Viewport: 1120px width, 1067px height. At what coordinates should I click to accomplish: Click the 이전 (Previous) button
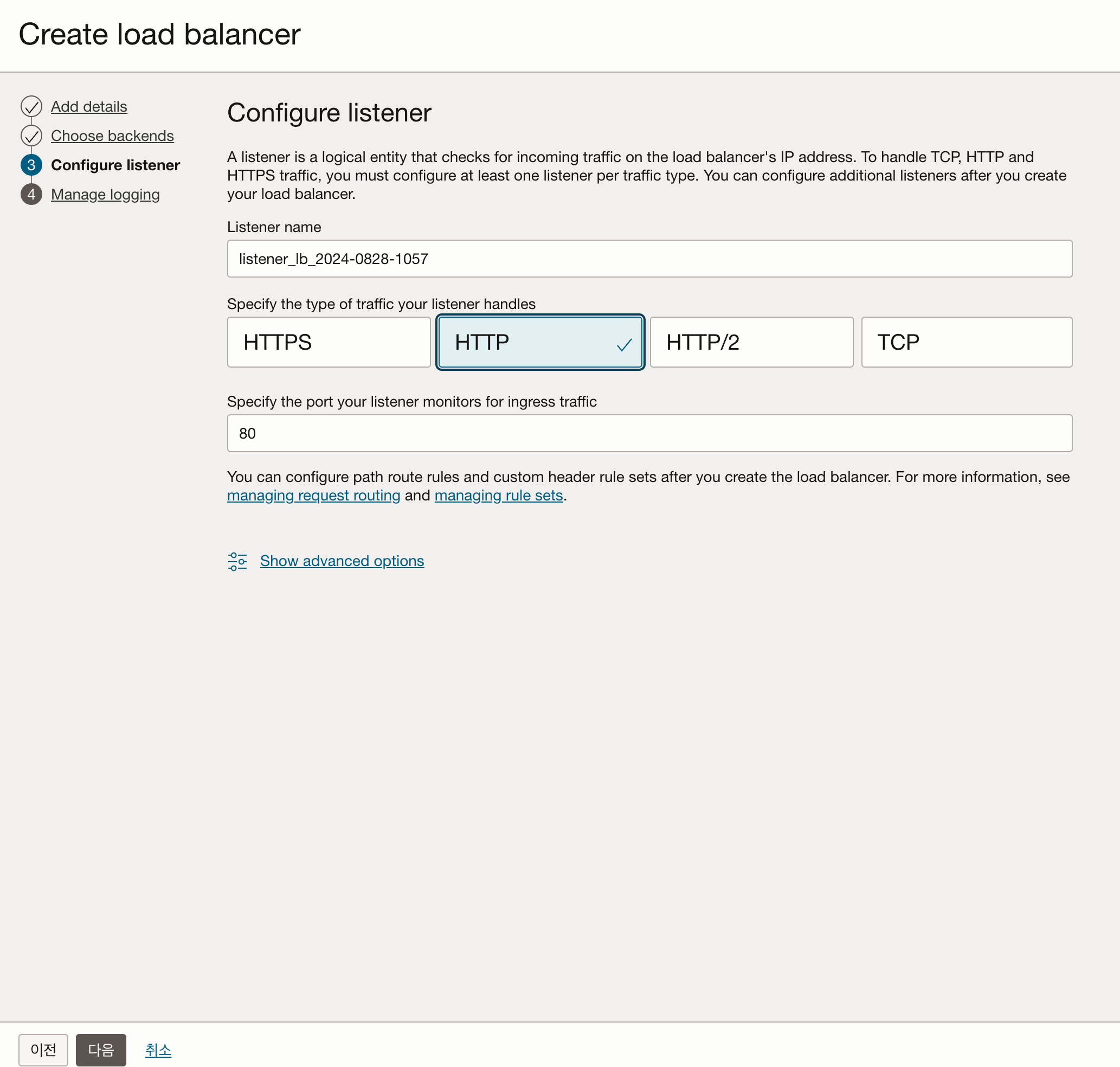point(43,1050)
